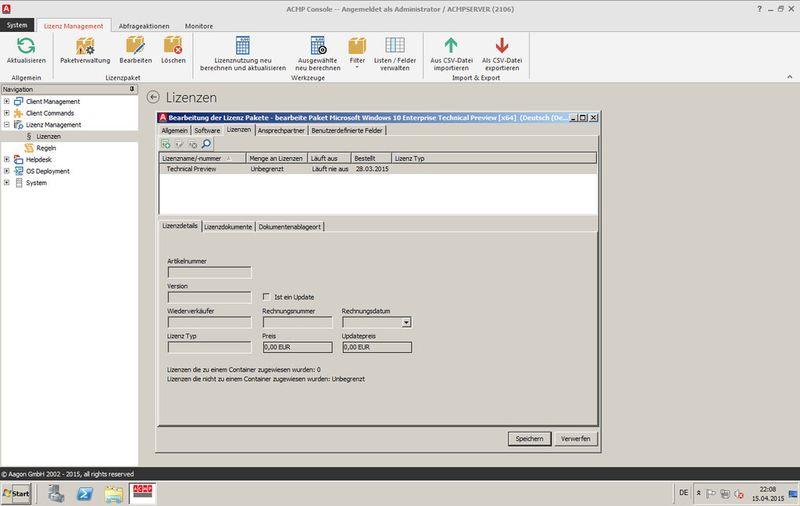Click the Artikelnummer input field

(x=209, y=271)
